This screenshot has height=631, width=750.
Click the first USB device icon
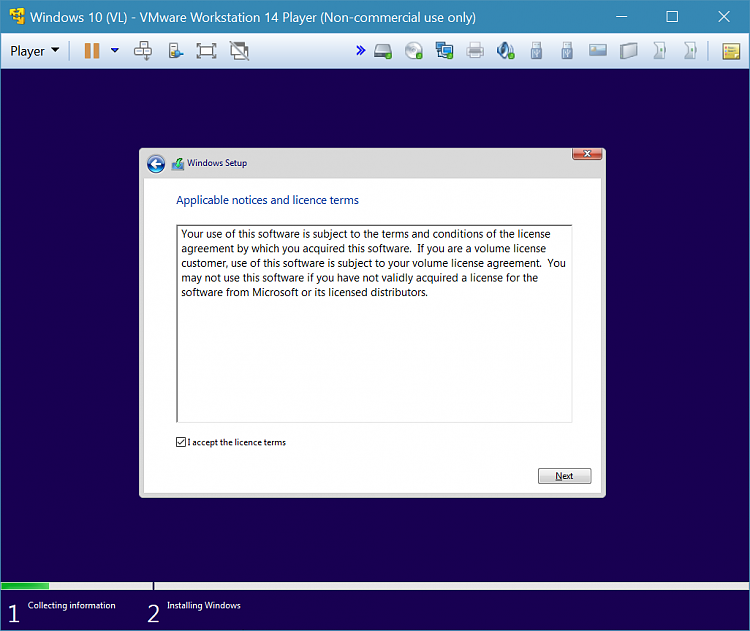pos(536,51)
